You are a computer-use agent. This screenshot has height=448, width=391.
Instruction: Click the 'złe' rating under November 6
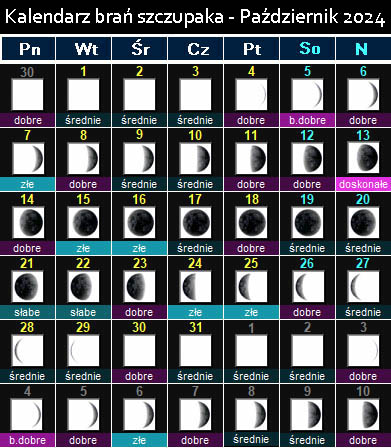(139, 440)
